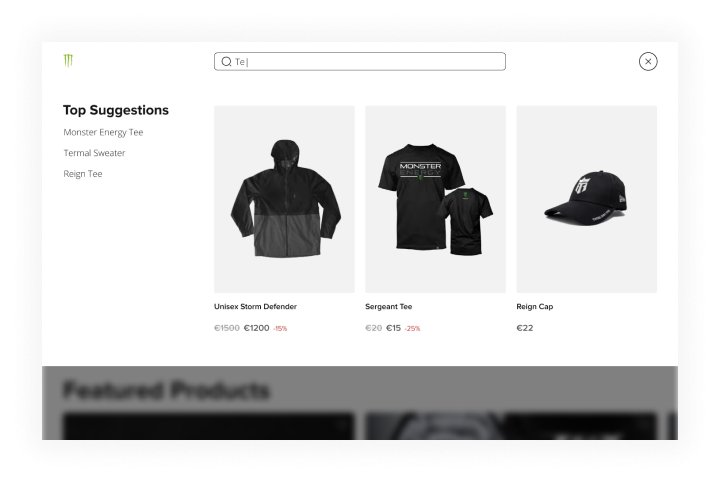Click the Reign Cap product title
The width and height of the screenshot is (720, 482).
click(534, 306)
